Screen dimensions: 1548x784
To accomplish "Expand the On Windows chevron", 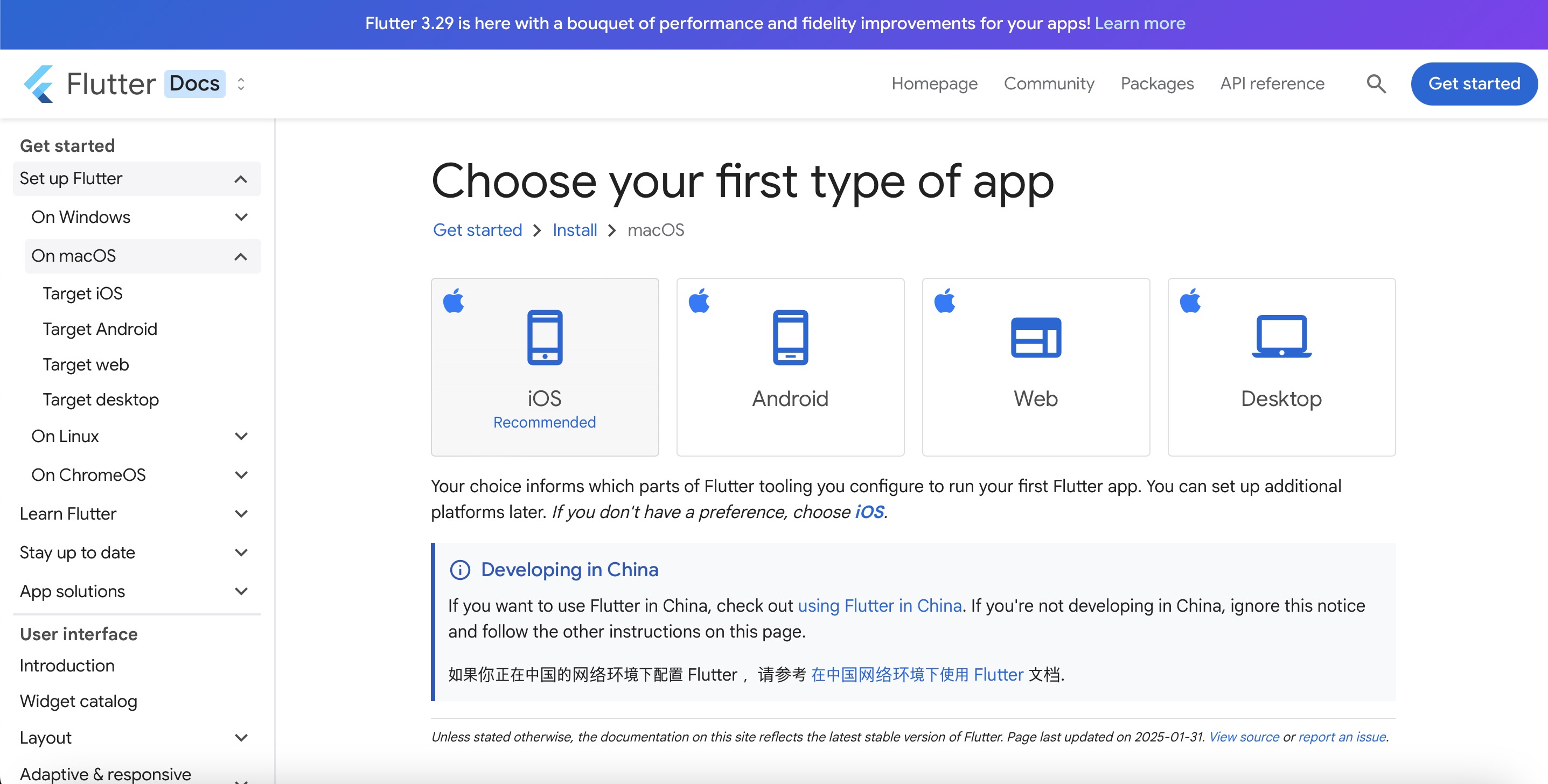I will click(241, 217).
